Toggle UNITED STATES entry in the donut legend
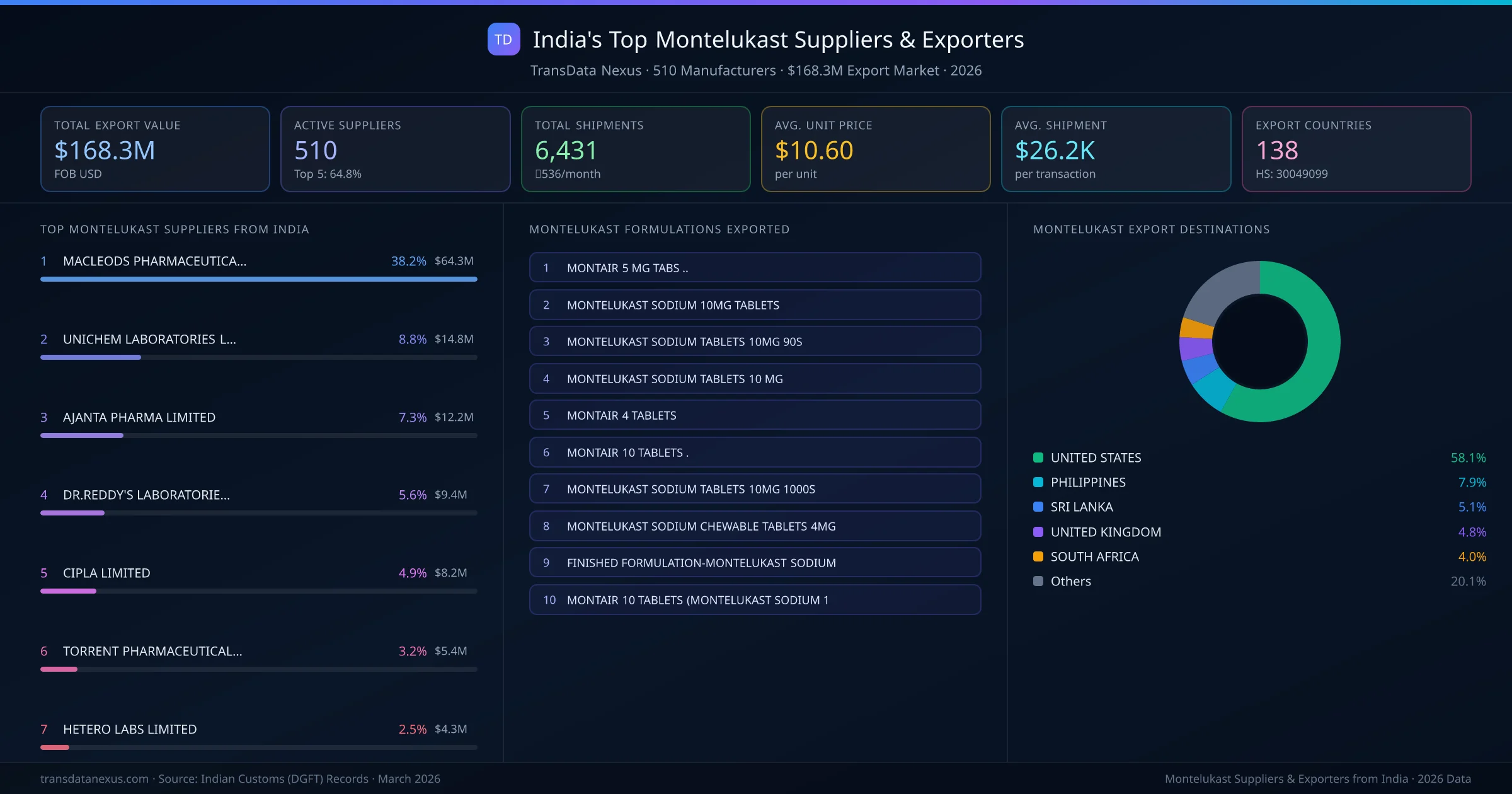Image resolution: width=1512 pixels, height=794 pixels. click(1095, 457)
